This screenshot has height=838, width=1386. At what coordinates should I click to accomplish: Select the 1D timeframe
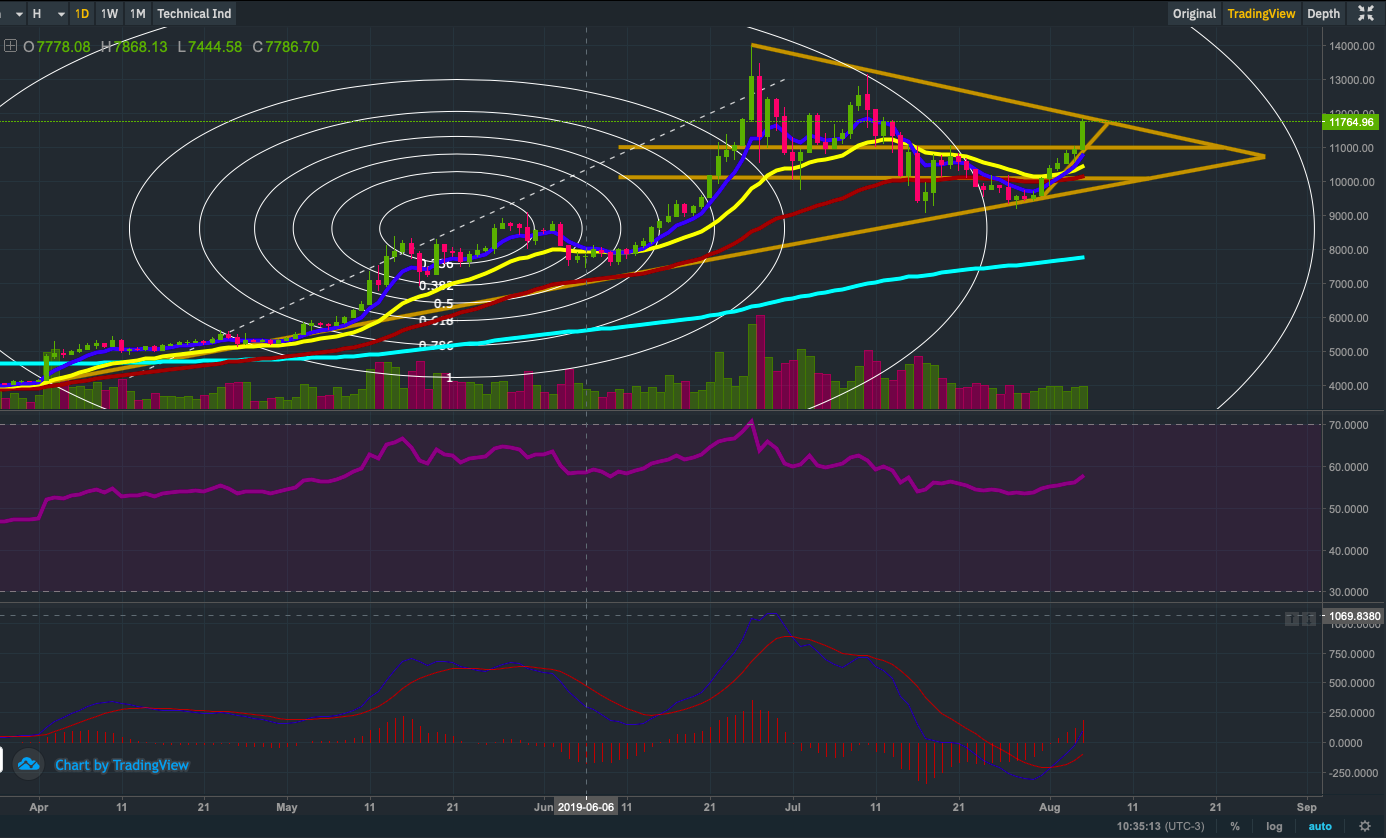point(82,14)
